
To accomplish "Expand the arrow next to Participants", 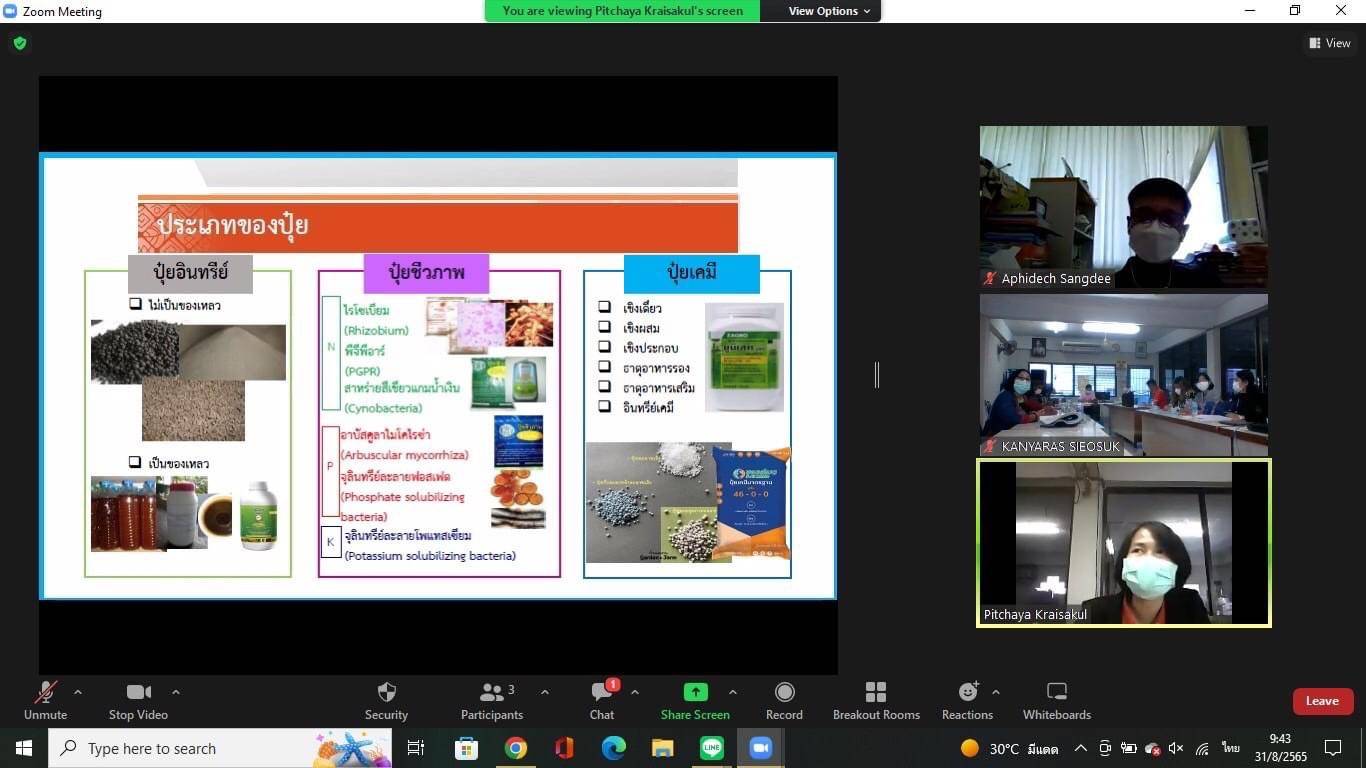I will [x=545, y=692].
